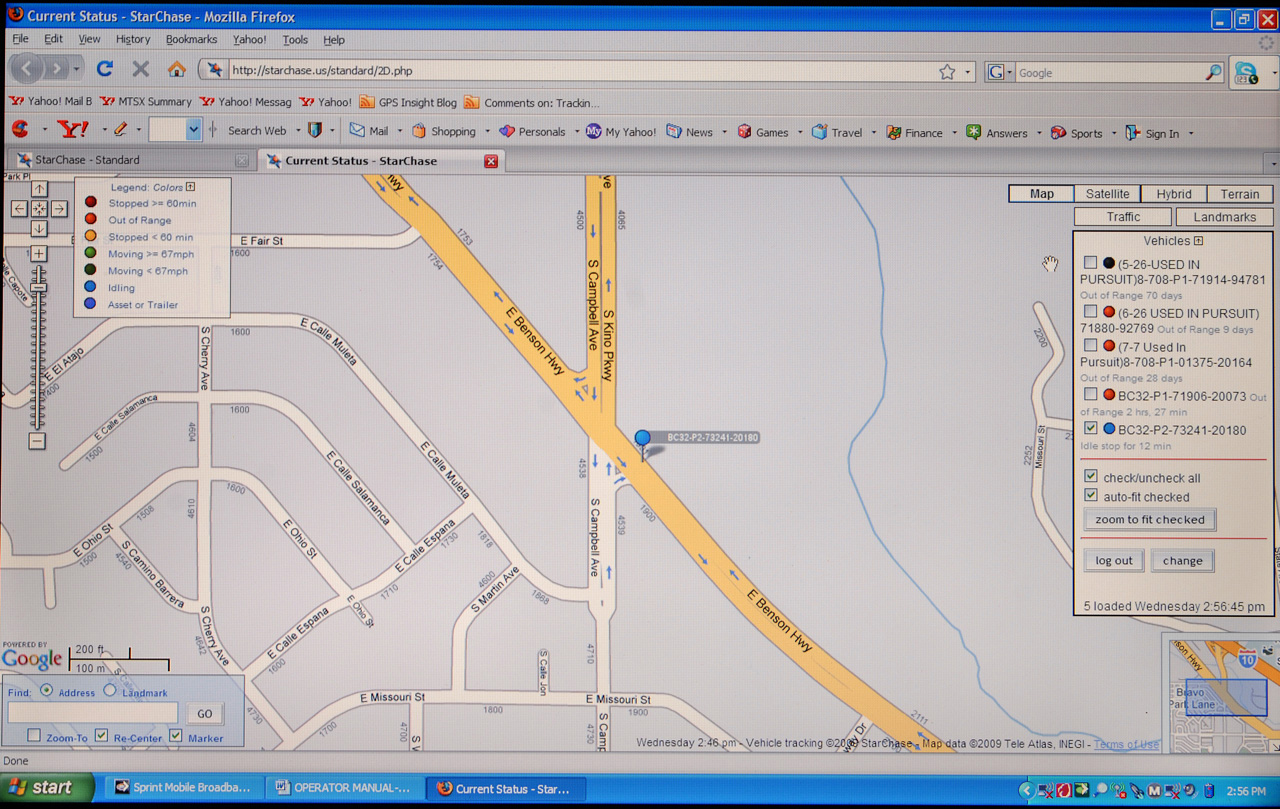Screen dimensions: 1280x809
Task: Enable the Zoom-To checkbox
Action: click(x=33, y=735)
